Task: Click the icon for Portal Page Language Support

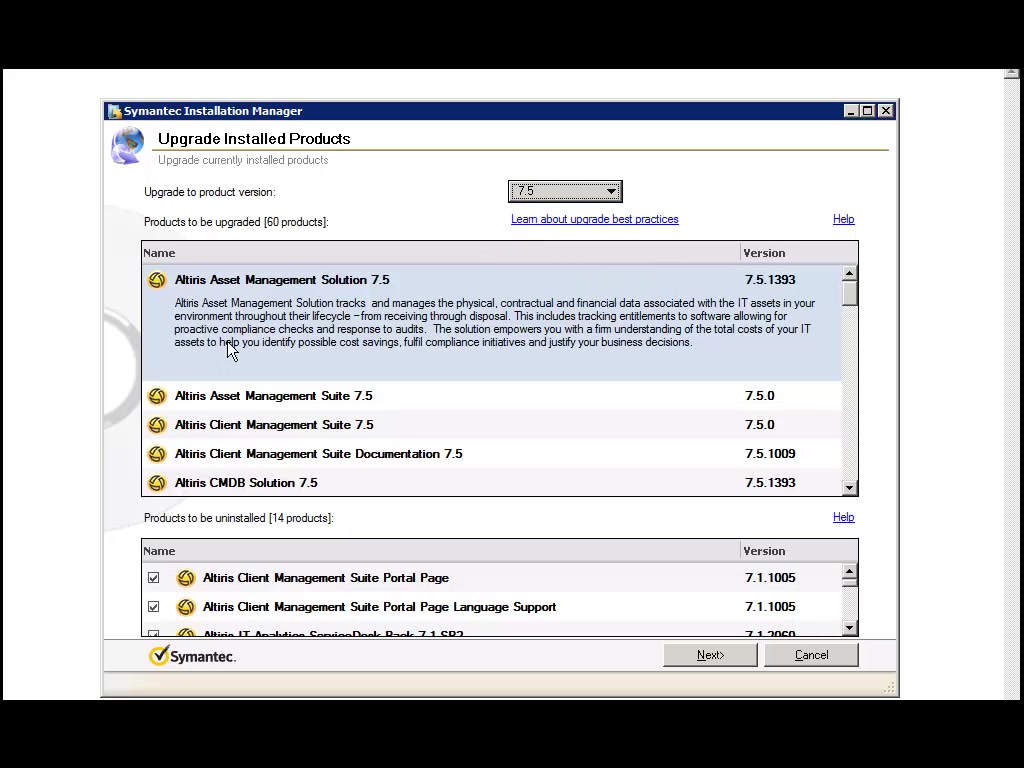Action: pos(185,607)
